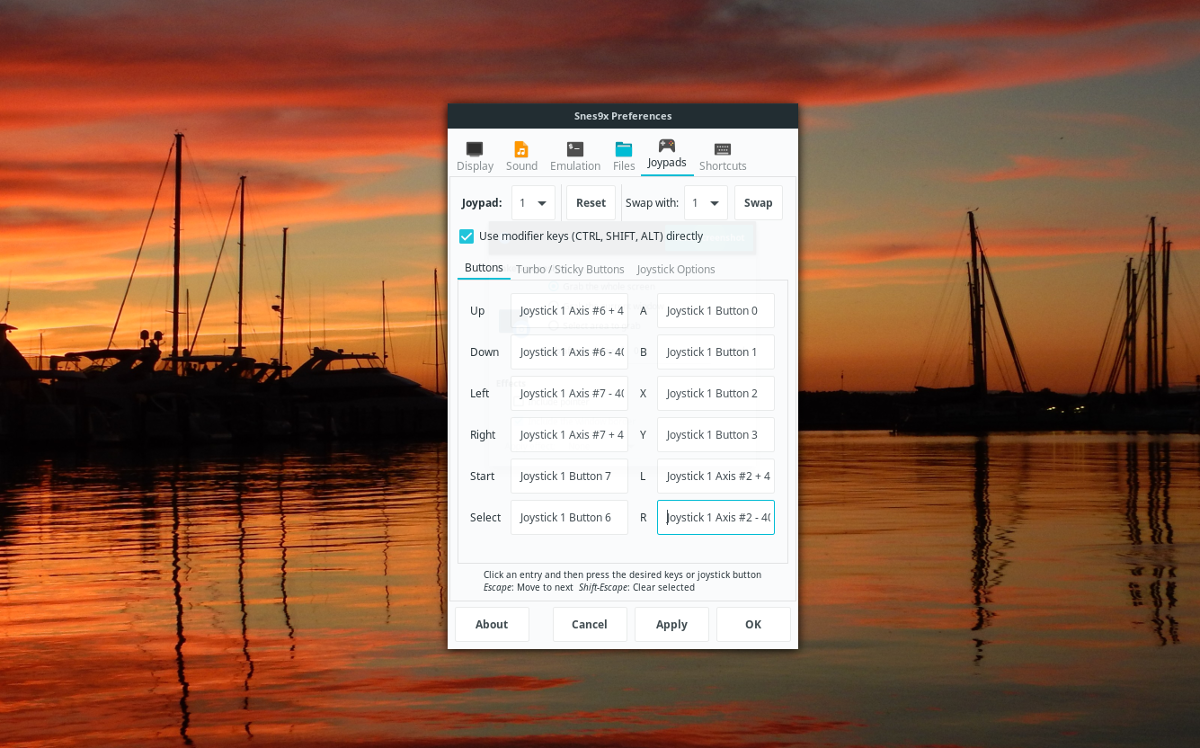1200x748 pixels.
Task: Expand the Joypad number dropdown
Action: coord(533,203)
